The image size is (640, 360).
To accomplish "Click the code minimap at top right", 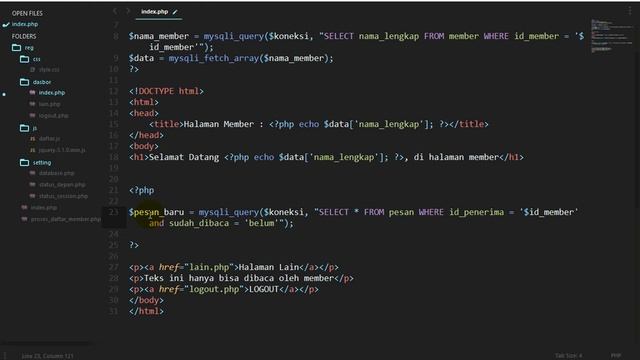I will click(611, 36).
